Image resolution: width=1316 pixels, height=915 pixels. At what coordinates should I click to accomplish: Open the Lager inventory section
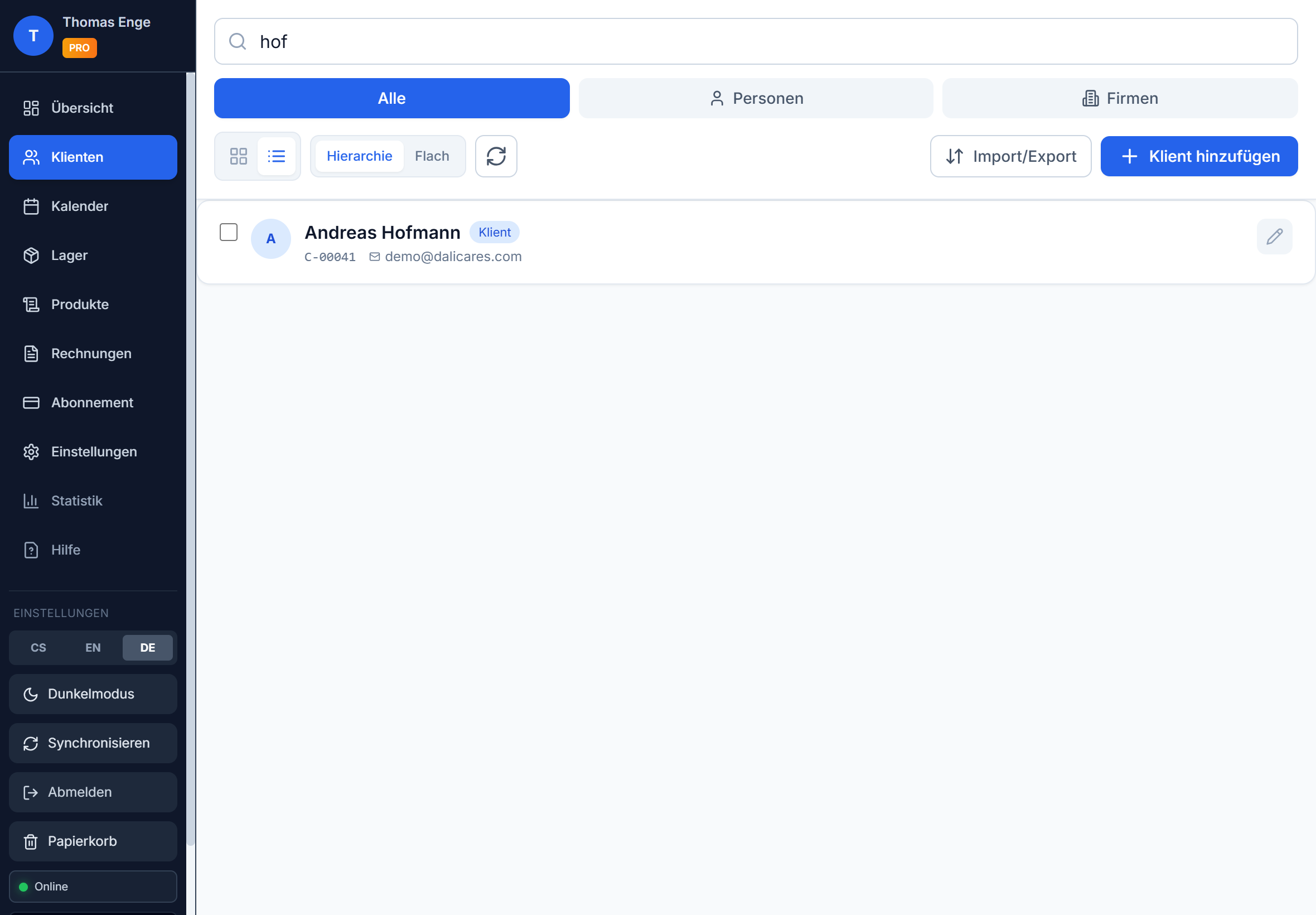coord(69,255)
